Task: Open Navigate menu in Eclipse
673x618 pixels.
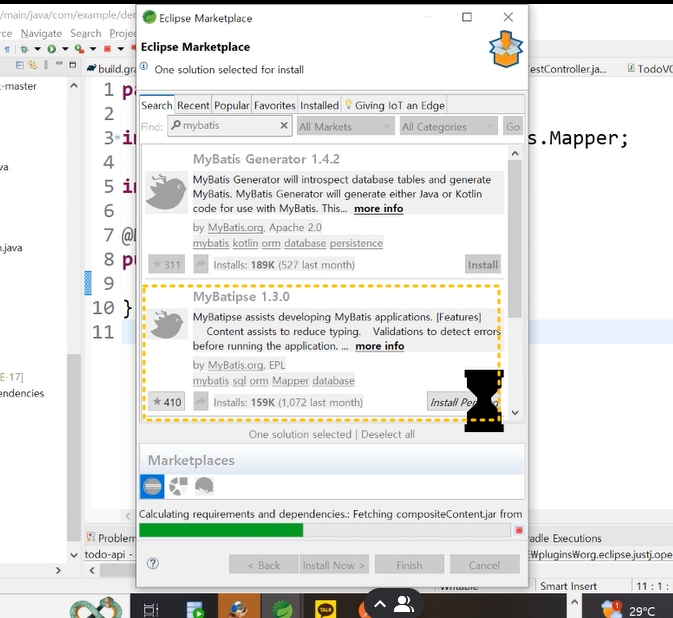Action: click(x=41, y=33)
